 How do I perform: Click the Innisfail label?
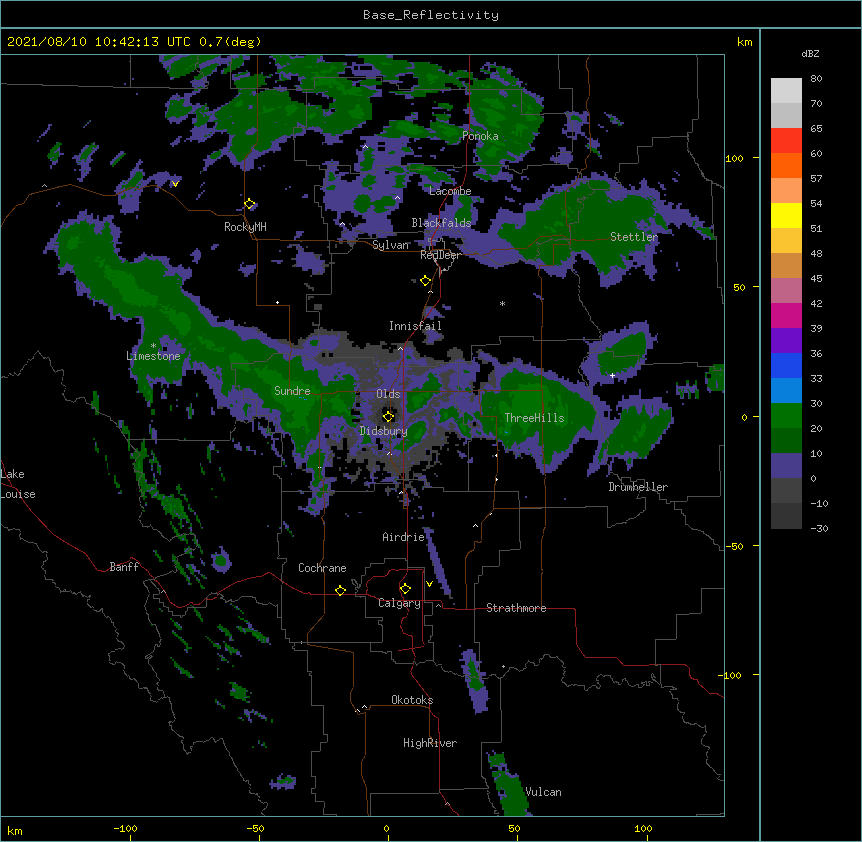point(415,326)
